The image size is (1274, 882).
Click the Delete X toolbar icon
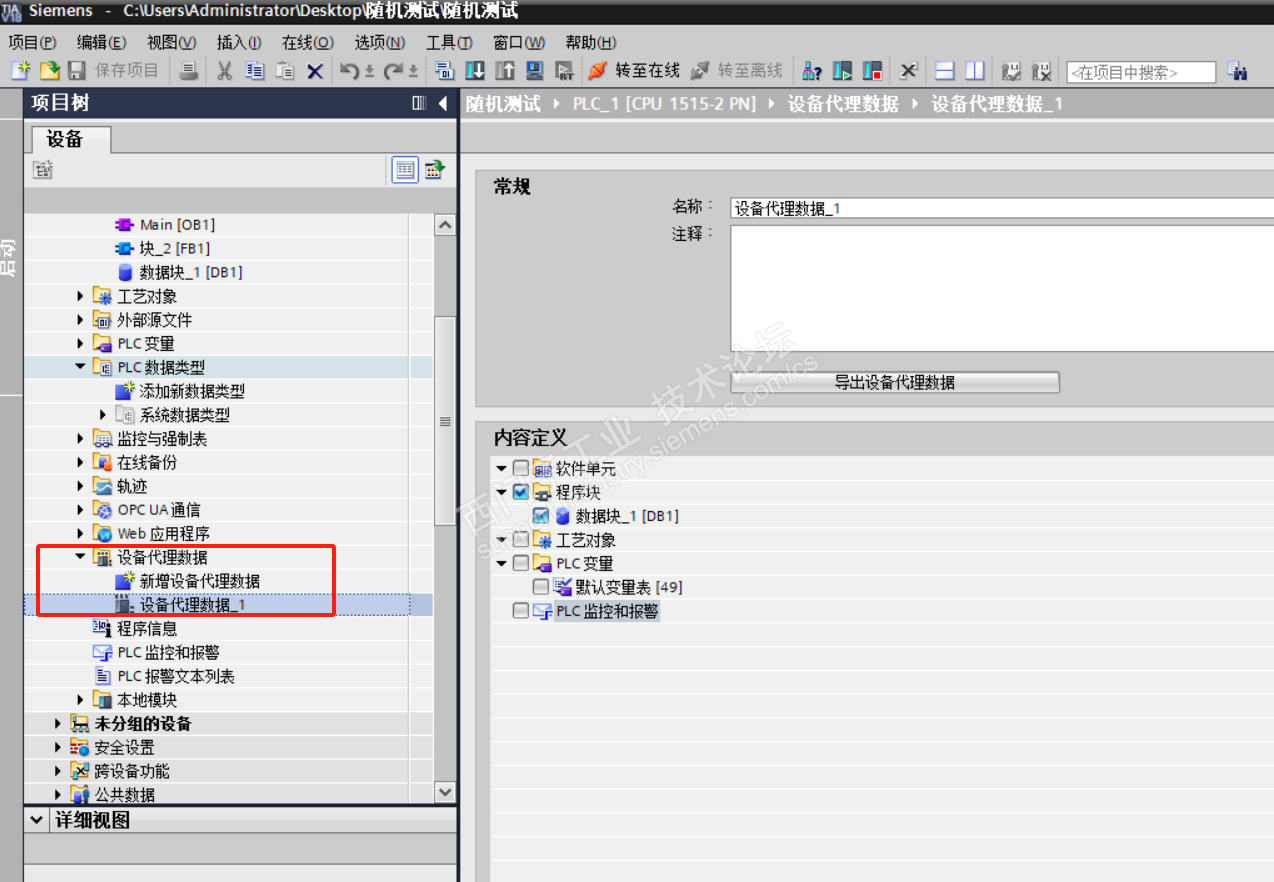point(315,71)
